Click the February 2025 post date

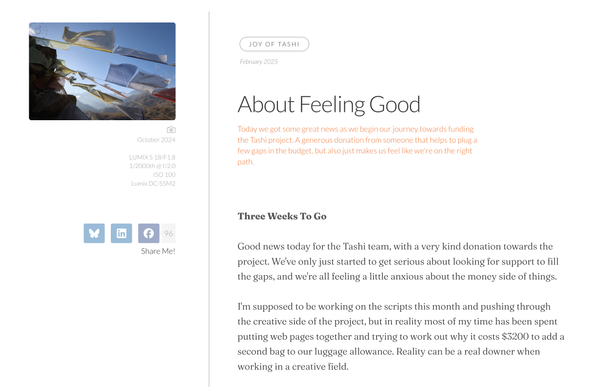(x=259, y=62)
